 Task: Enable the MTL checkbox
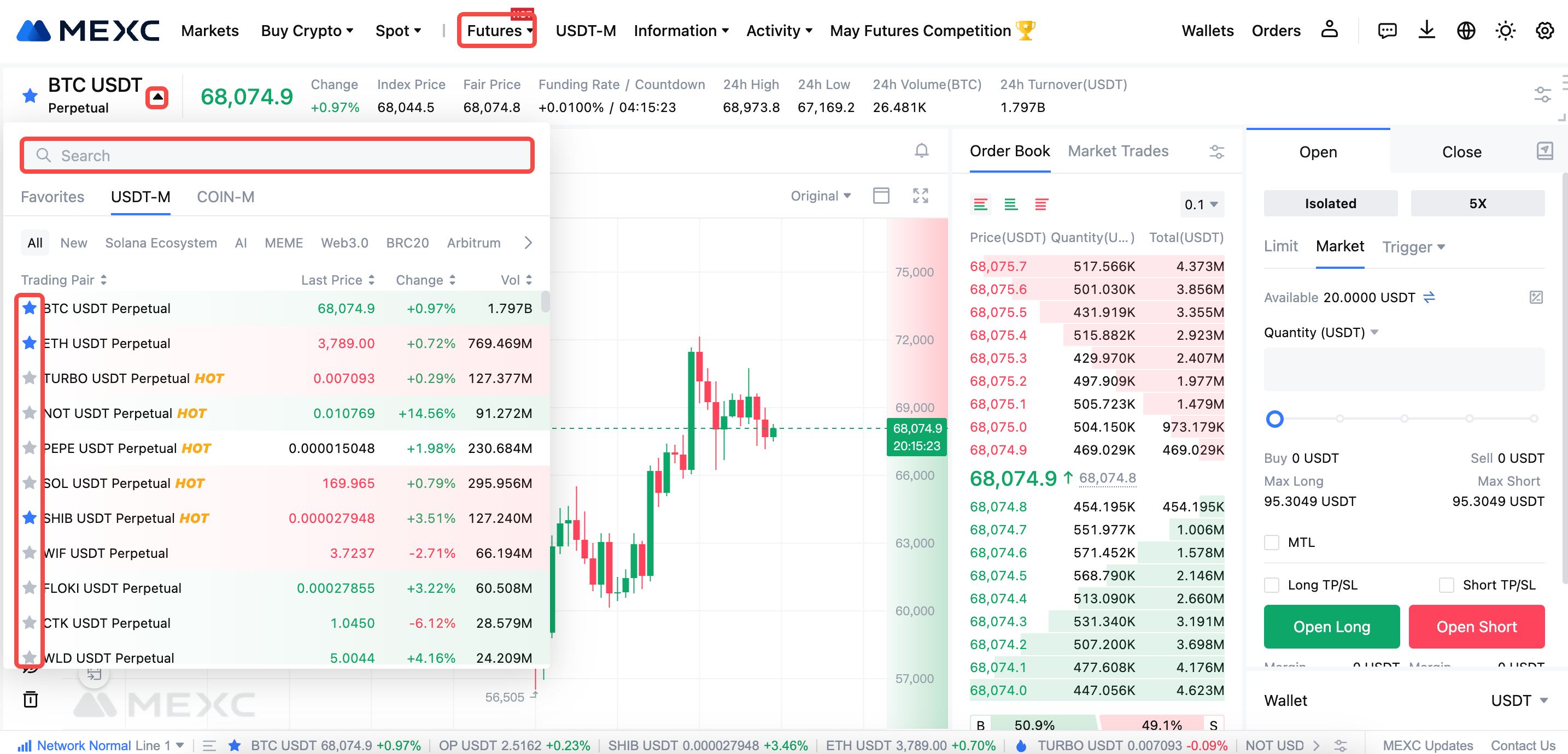pyautogui.click(x=1272, y=542)
